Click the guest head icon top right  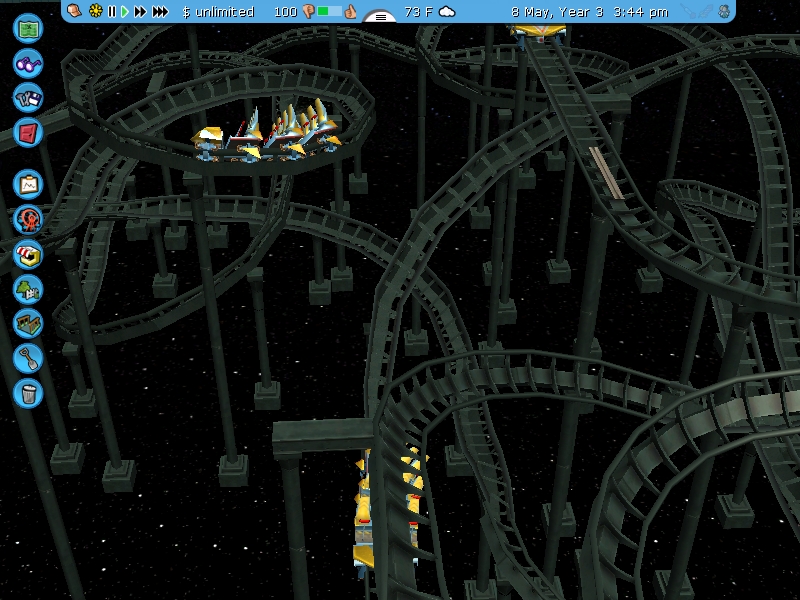[x=724, y=11]
